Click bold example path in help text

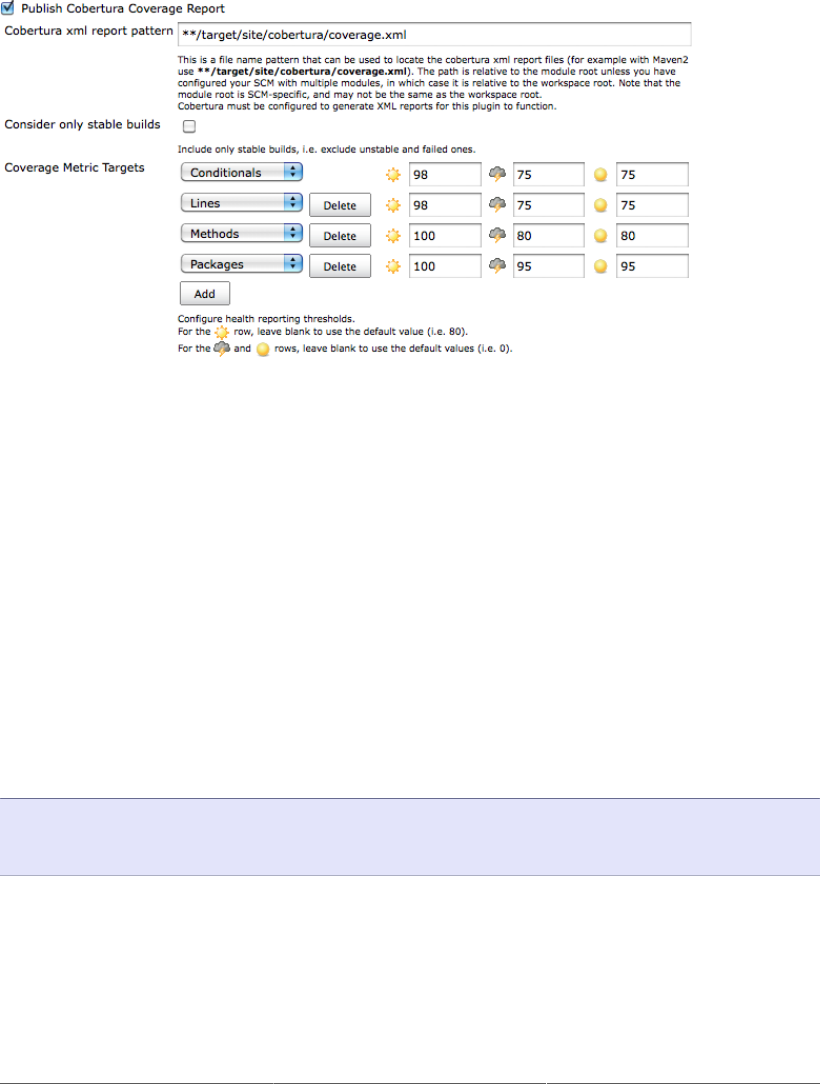[x=302, y=71]
